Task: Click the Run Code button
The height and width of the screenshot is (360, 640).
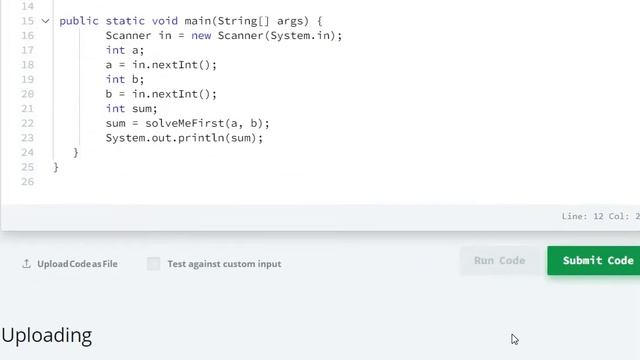Action: 499,260
